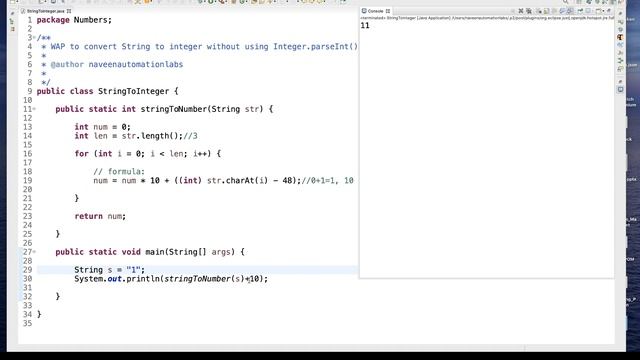Click Display Selected Console icon
Screen dimensions: 640x360
click(588, 11)
